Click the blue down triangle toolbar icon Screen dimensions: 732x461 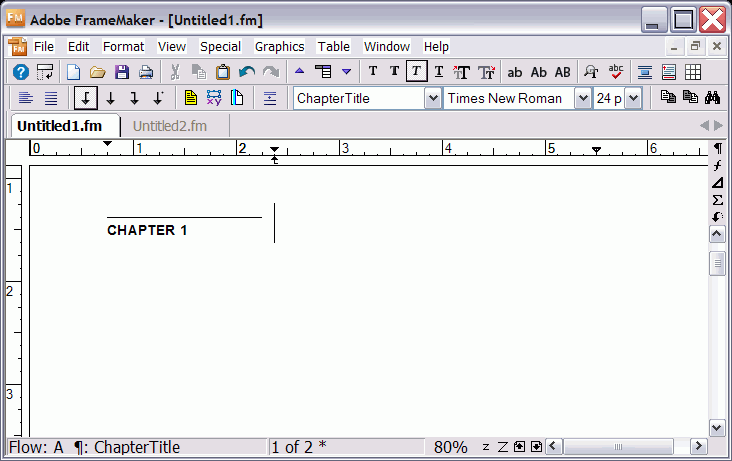coord(346,71)
